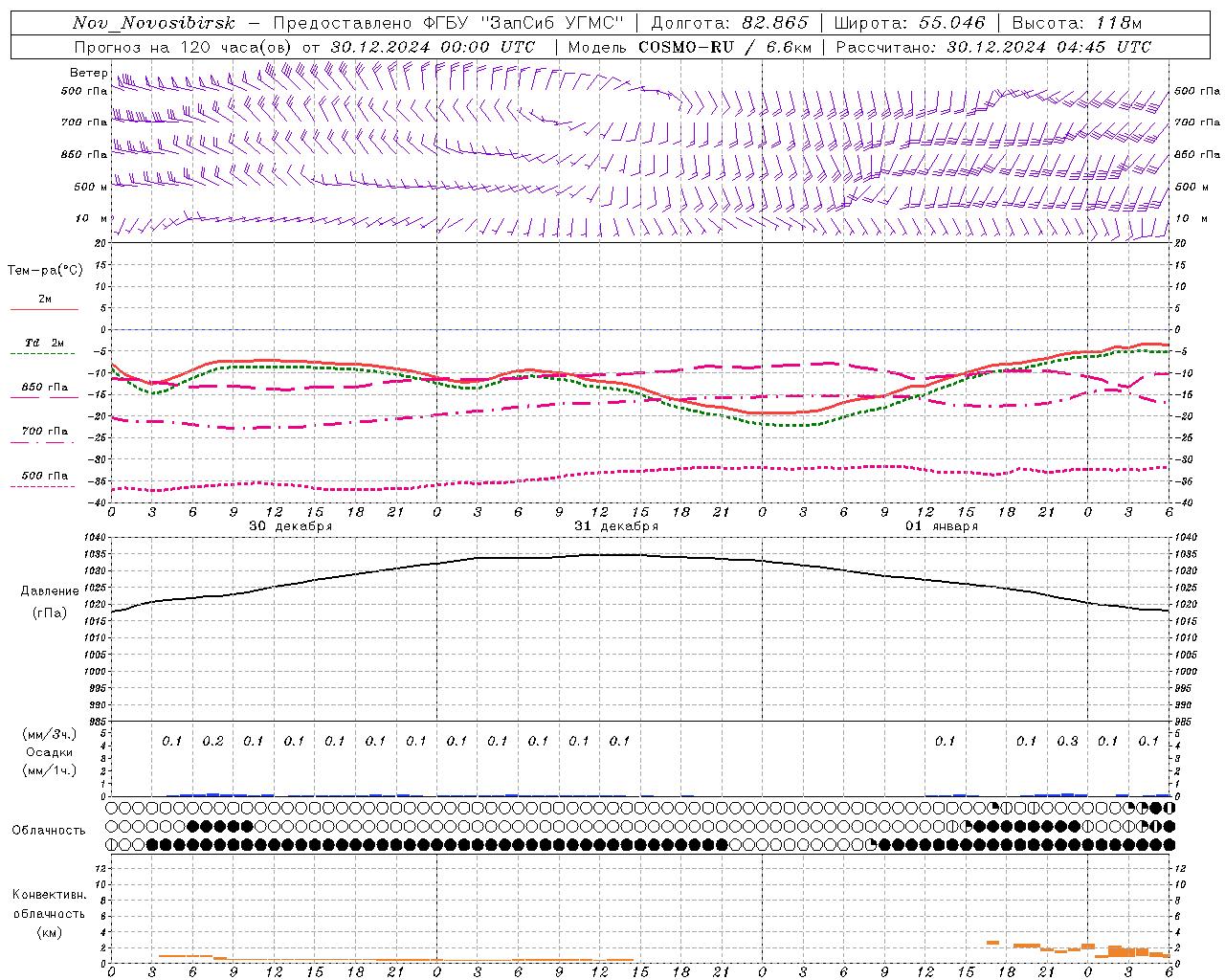Select the 'Широта: 55.046' header text
The height and width of the screenshot is (980, 1225).
(909, 23)
